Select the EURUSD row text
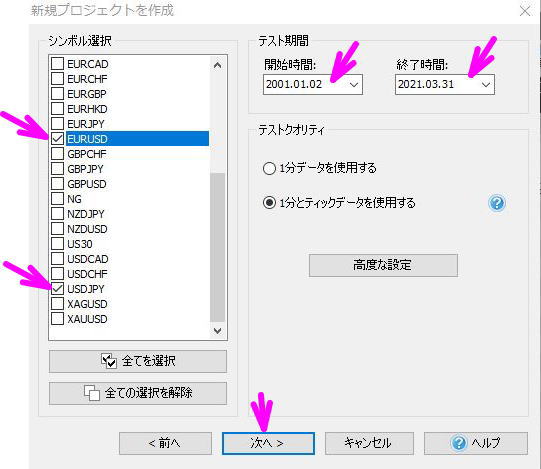 point(87,139)
